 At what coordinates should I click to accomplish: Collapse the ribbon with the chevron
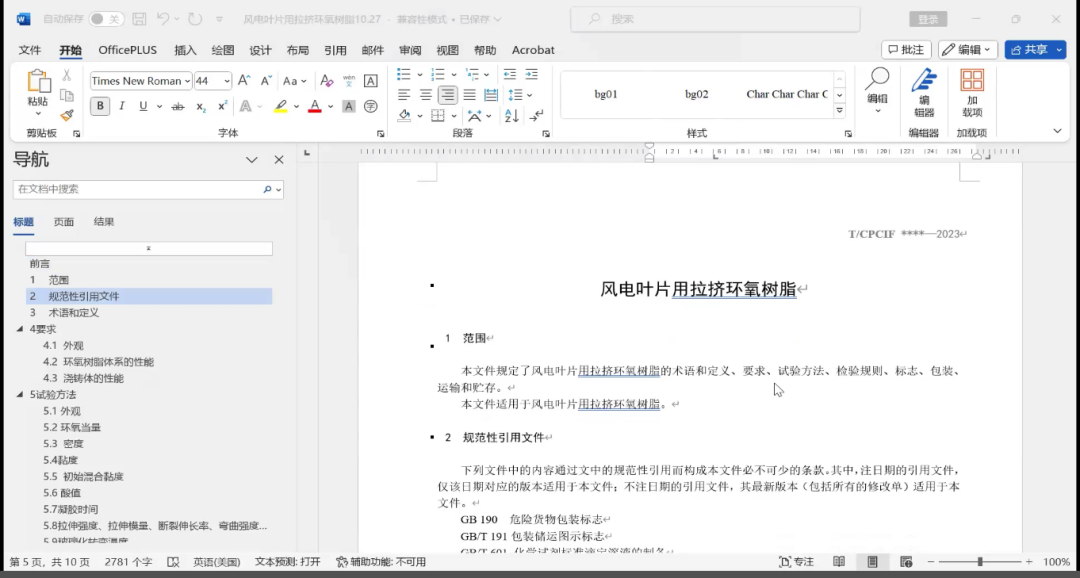click(x=1058, y=131)
